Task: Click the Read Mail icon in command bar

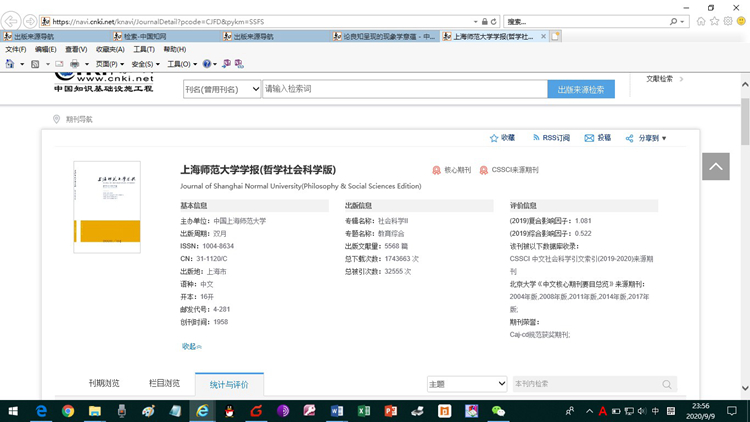Action: pos(59,64)
